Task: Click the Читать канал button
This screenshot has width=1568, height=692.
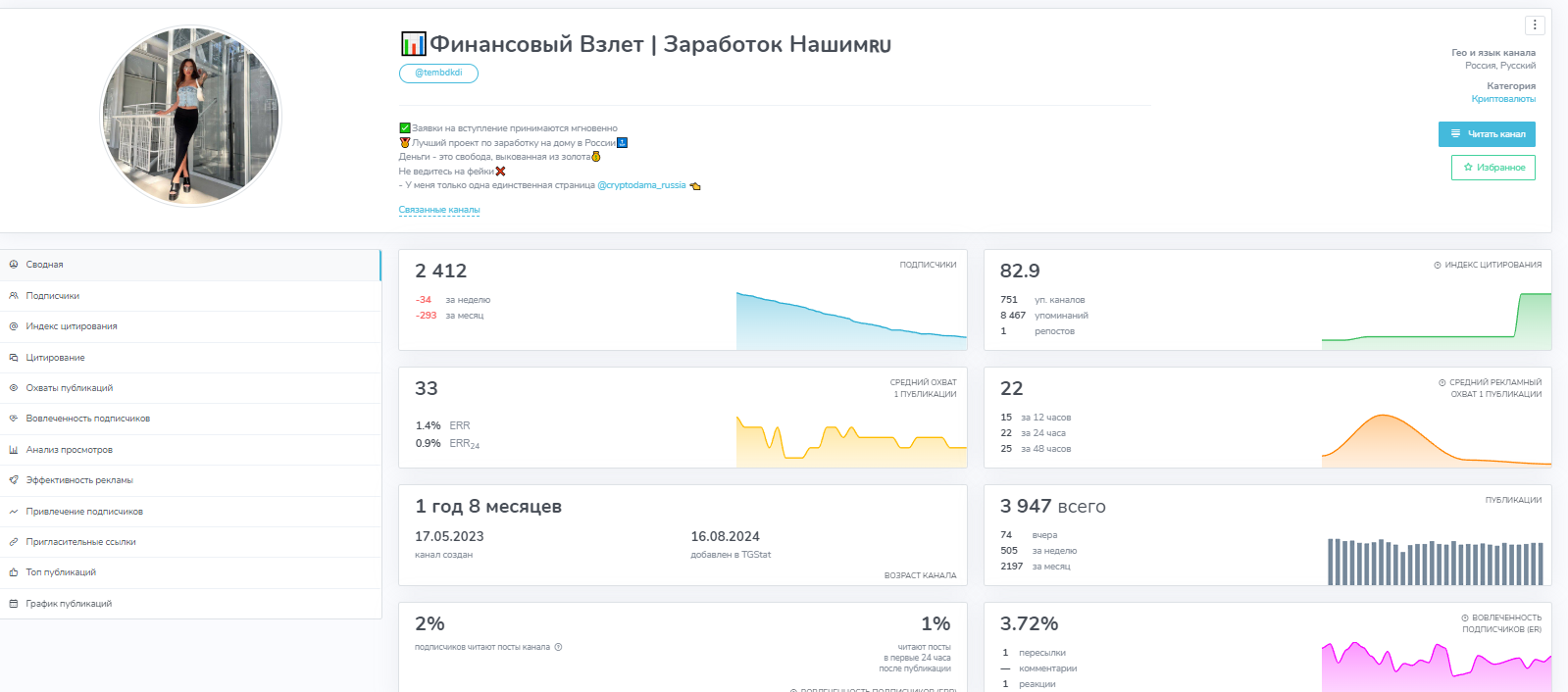Action: point(1487,134)
